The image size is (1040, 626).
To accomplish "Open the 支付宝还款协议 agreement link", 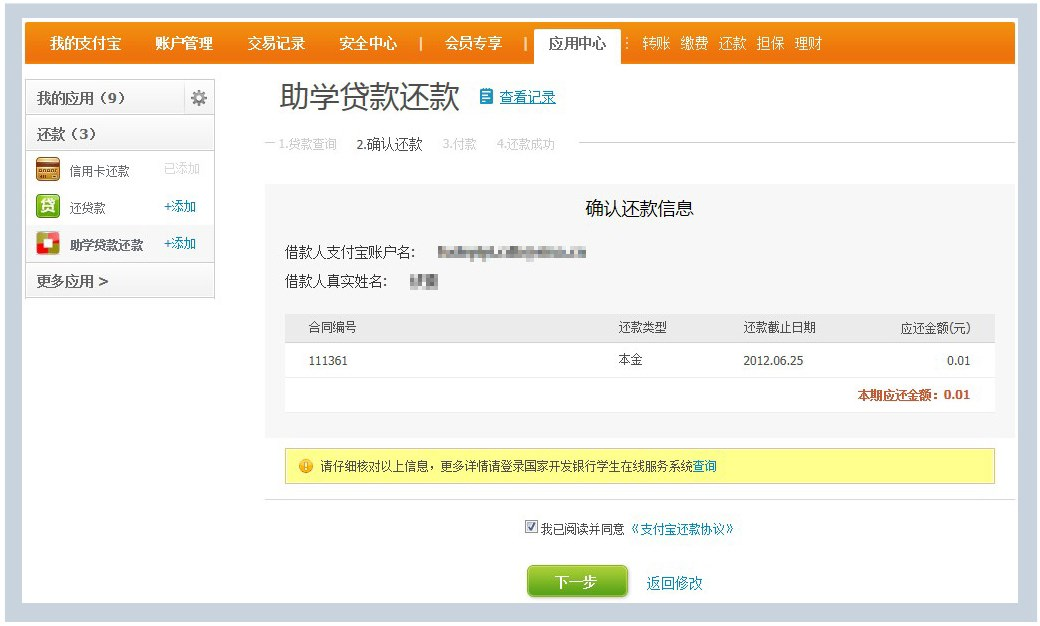I will click(x=682, y=528).
